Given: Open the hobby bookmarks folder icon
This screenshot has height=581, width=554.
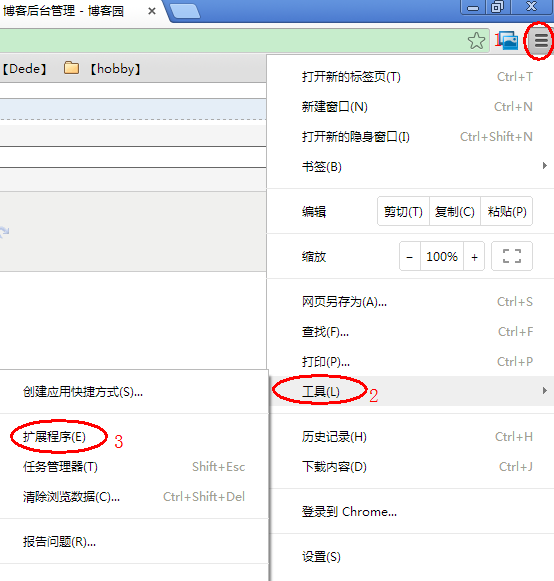Looking at the screenshot, I should point(71,68).
